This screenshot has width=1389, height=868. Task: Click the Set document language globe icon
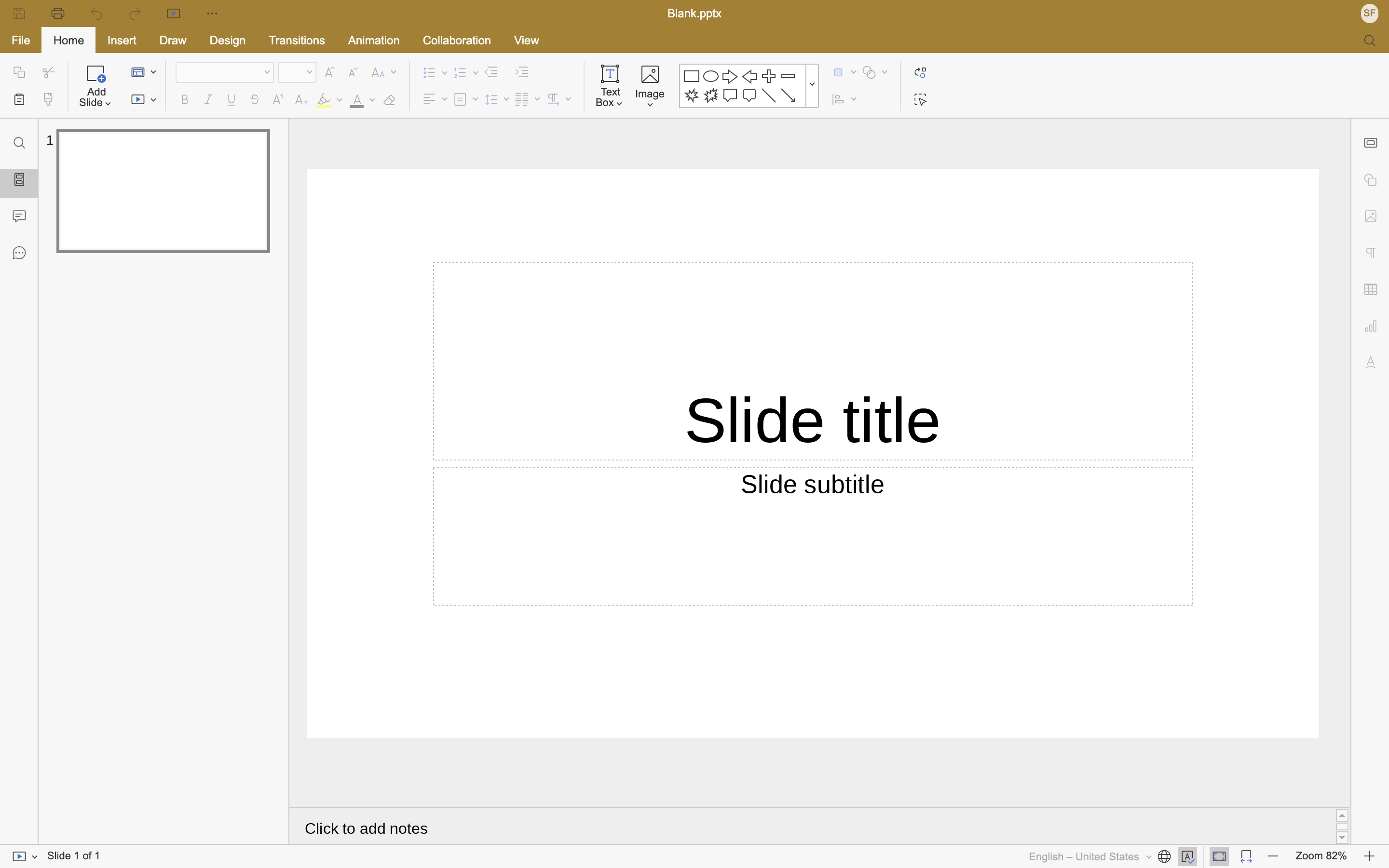1164,856
